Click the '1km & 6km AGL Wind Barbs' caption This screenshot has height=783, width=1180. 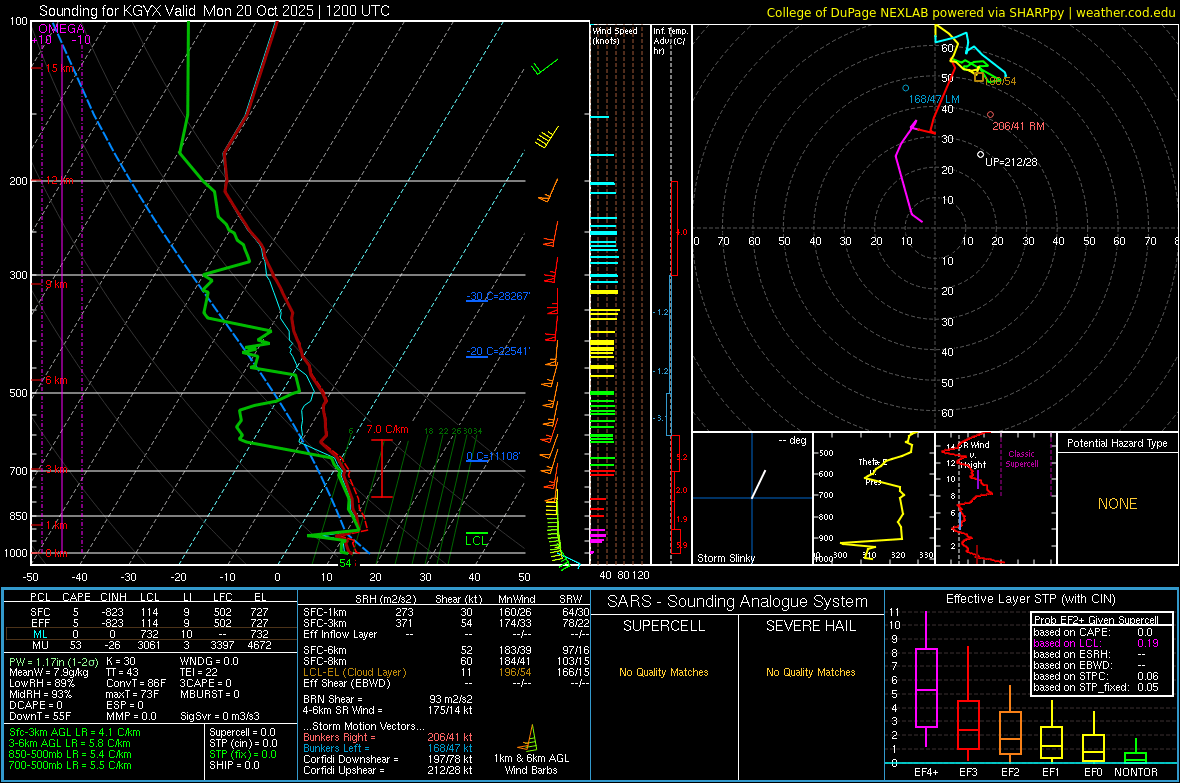coord(531,764)
